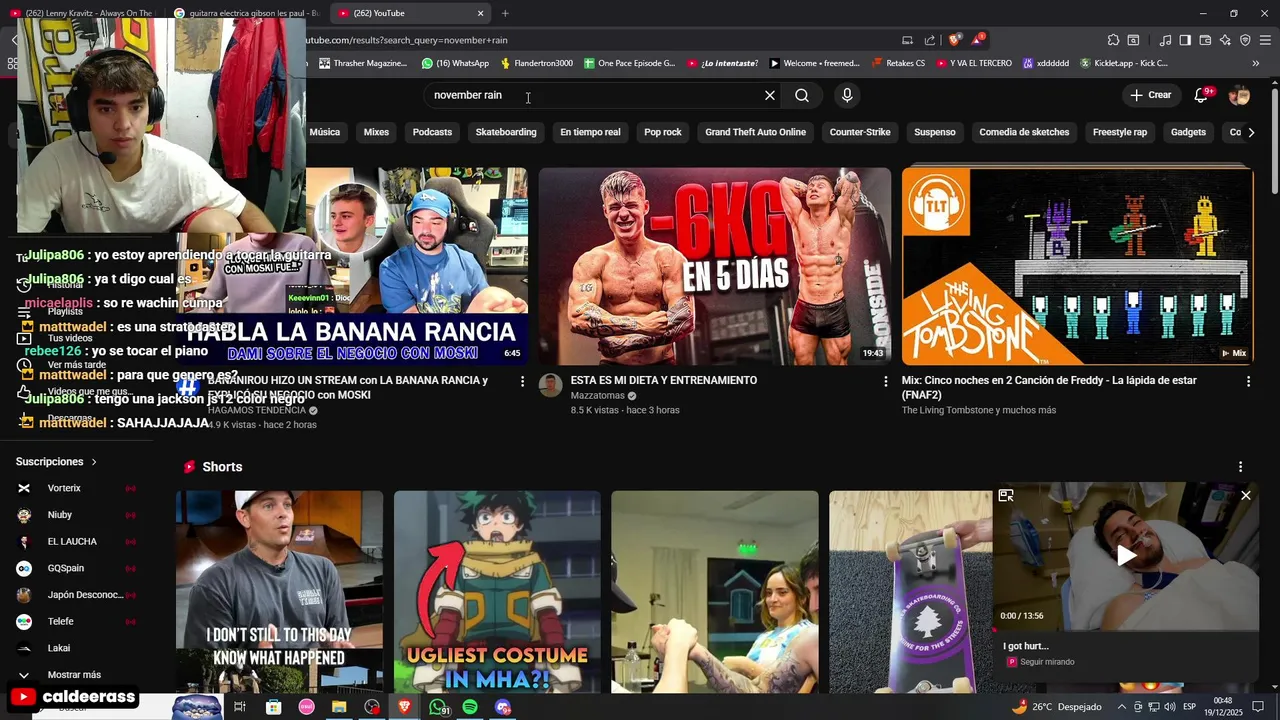The height and width of the screenshot is (720, 1280).
Task: Show more filter chips with the right arrow
Action: (x=1251, y=132)
